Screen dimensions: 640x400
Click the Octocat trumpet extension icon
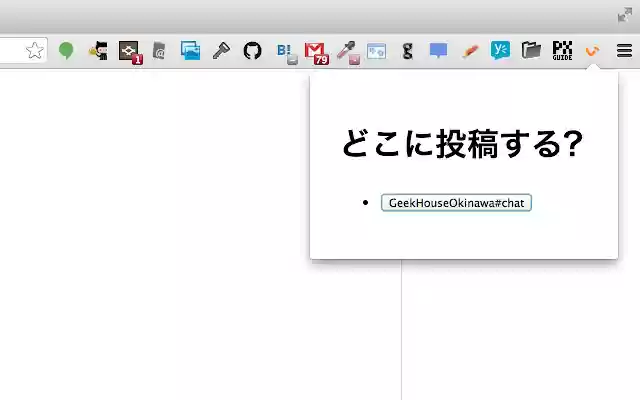point(98,51)
